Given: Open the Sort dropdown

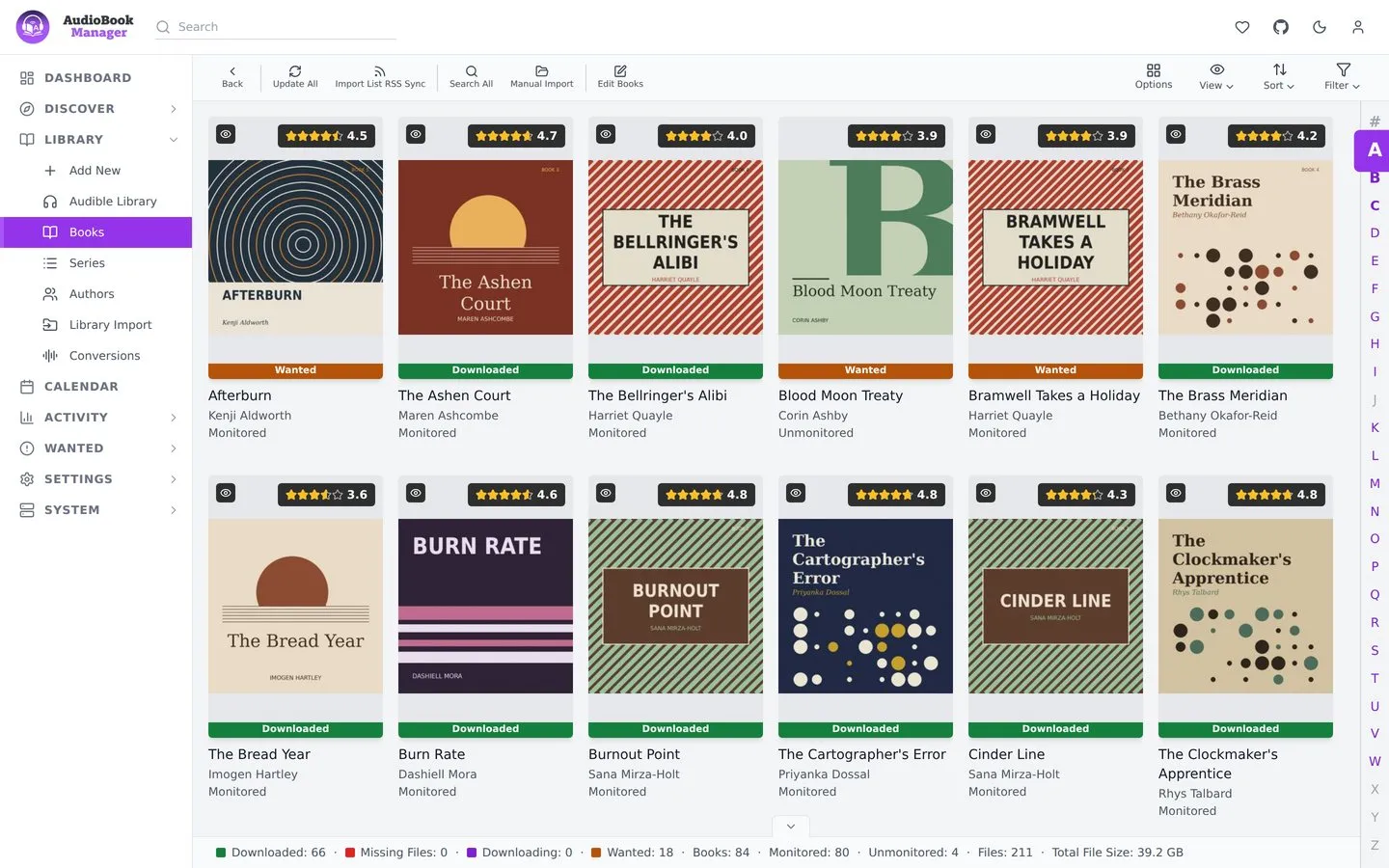Looking at the screenshot, I should (x=1279, y=77).
